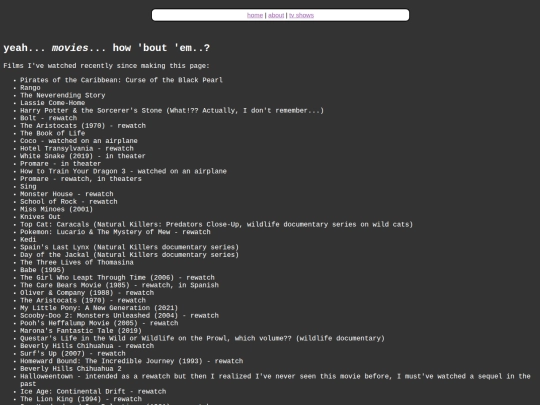Select Scooby-Doo 2: Monsters Unleashed entry
Image resolution: width=540 pixels, height=405 pixels.
[x=120, y=315]
